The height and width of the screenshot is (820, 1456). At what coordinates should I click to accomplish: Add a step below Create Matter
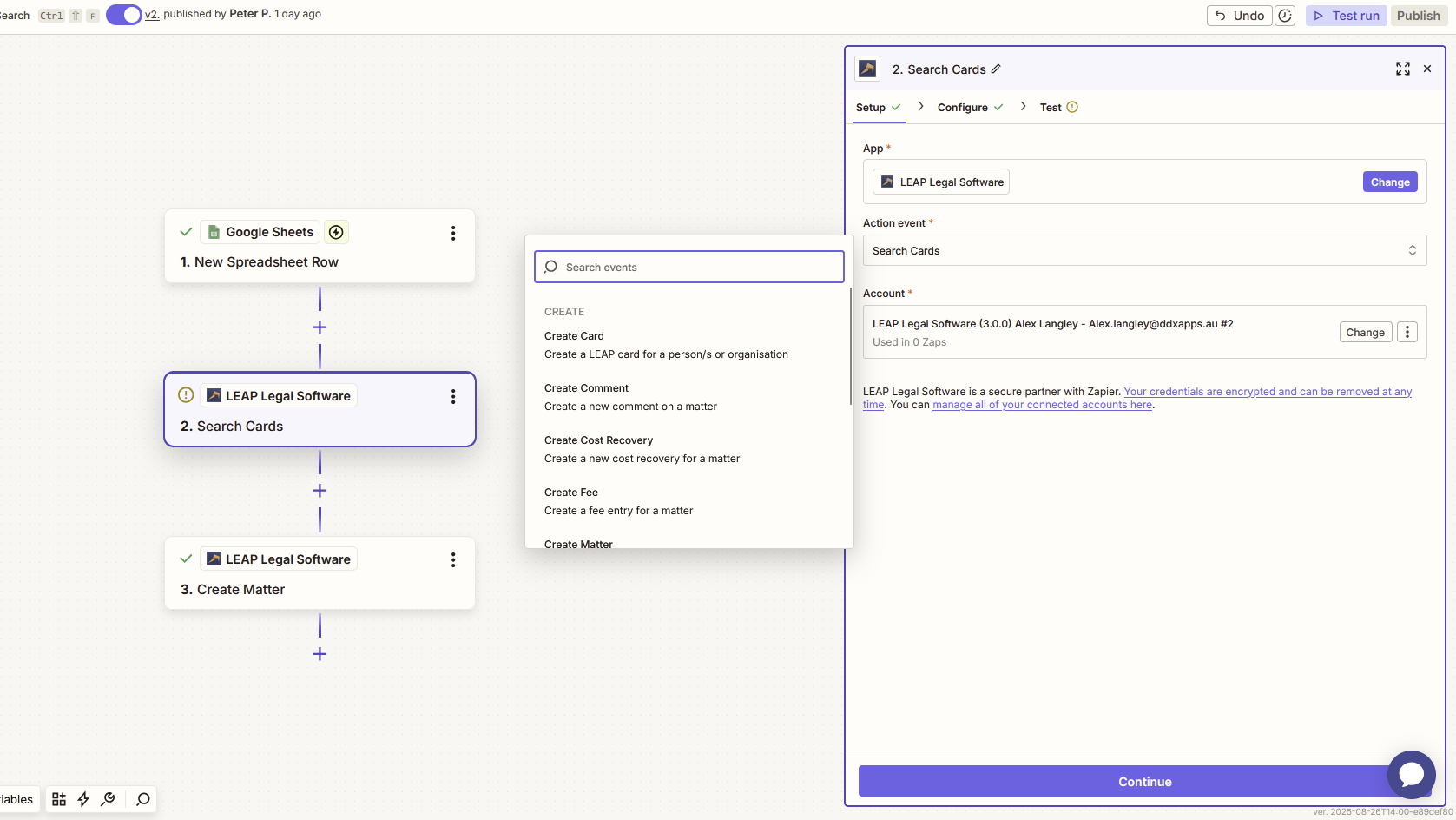(x=320, y=654)
